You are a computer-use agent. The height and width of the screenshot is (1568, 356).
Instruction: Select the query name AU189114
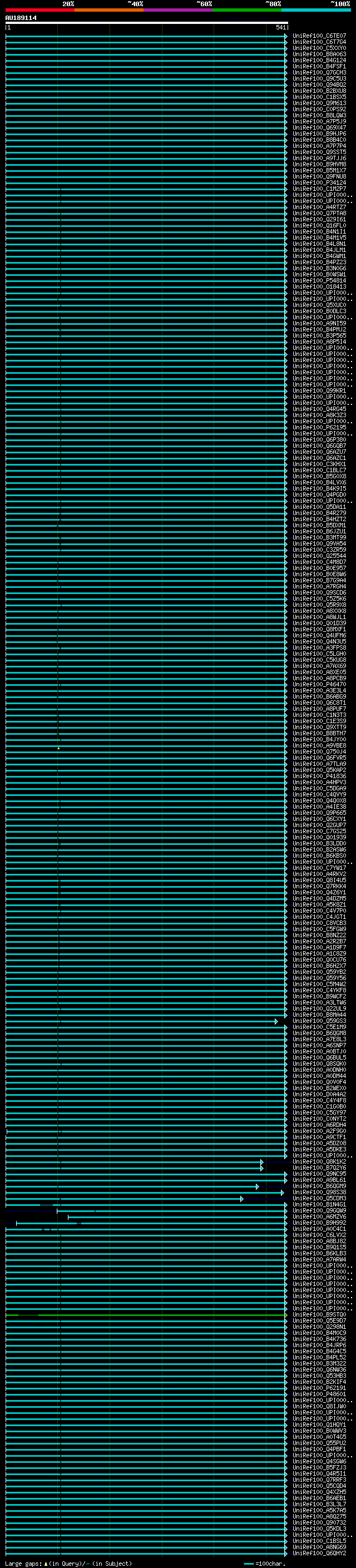pyautogui.click(x=21, y=18)
